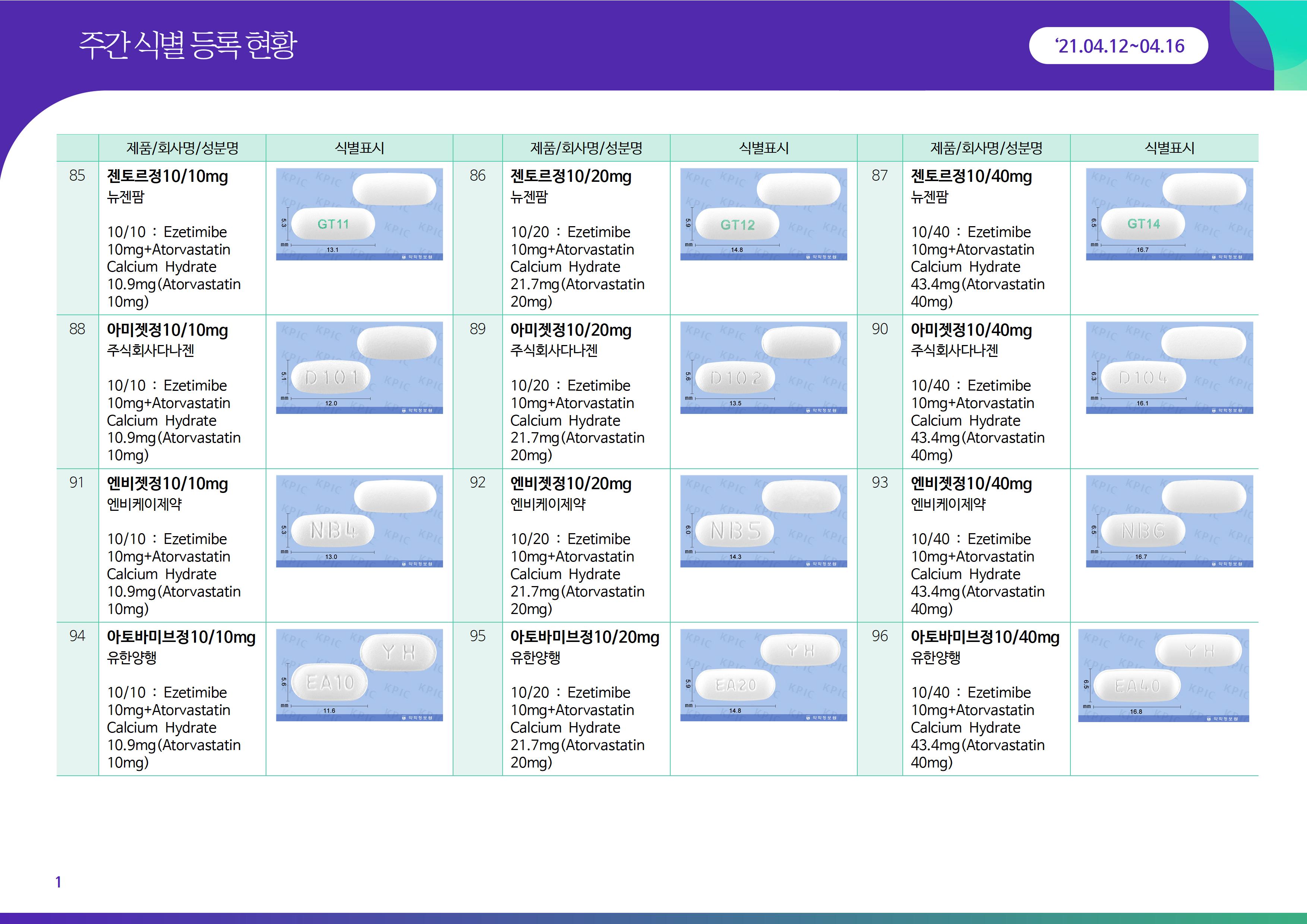Select product name 아미젯정10/20mg
Image resolution: width=1307 pixels, height=924 pixels.
click(x=570, y=330)
